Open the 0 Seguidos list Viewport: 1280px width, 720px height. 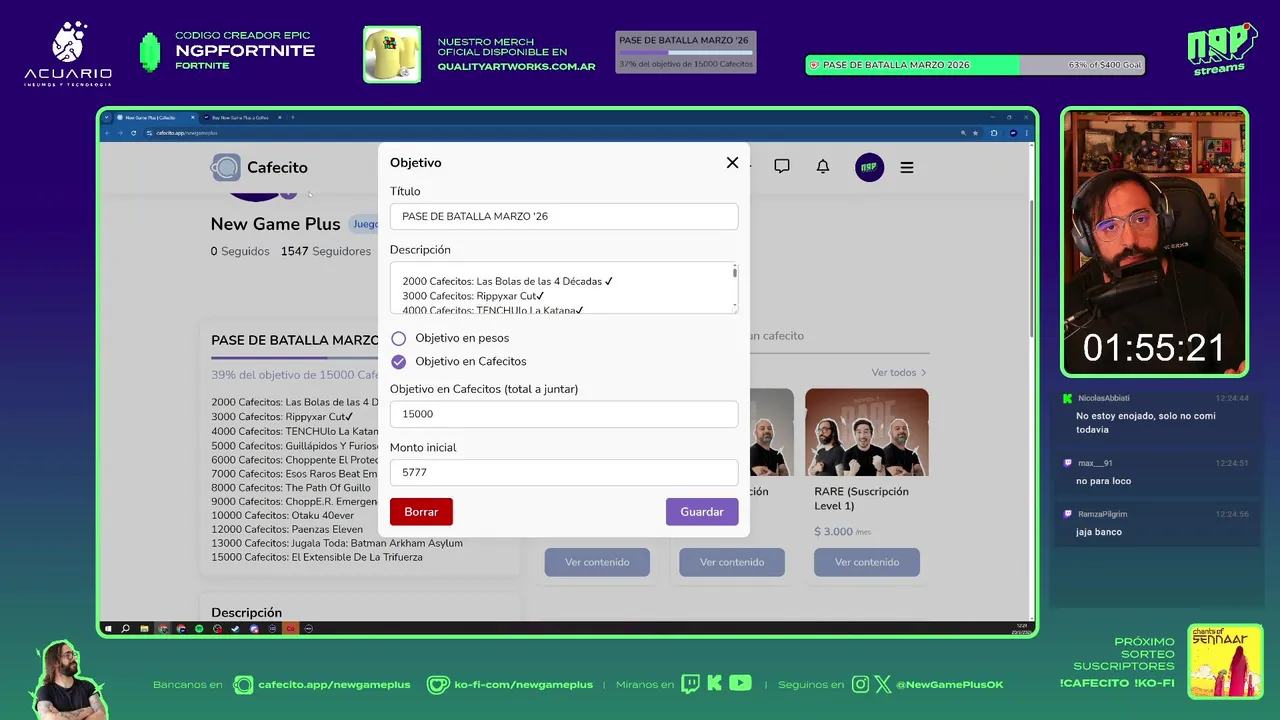[x=240, y=252]
